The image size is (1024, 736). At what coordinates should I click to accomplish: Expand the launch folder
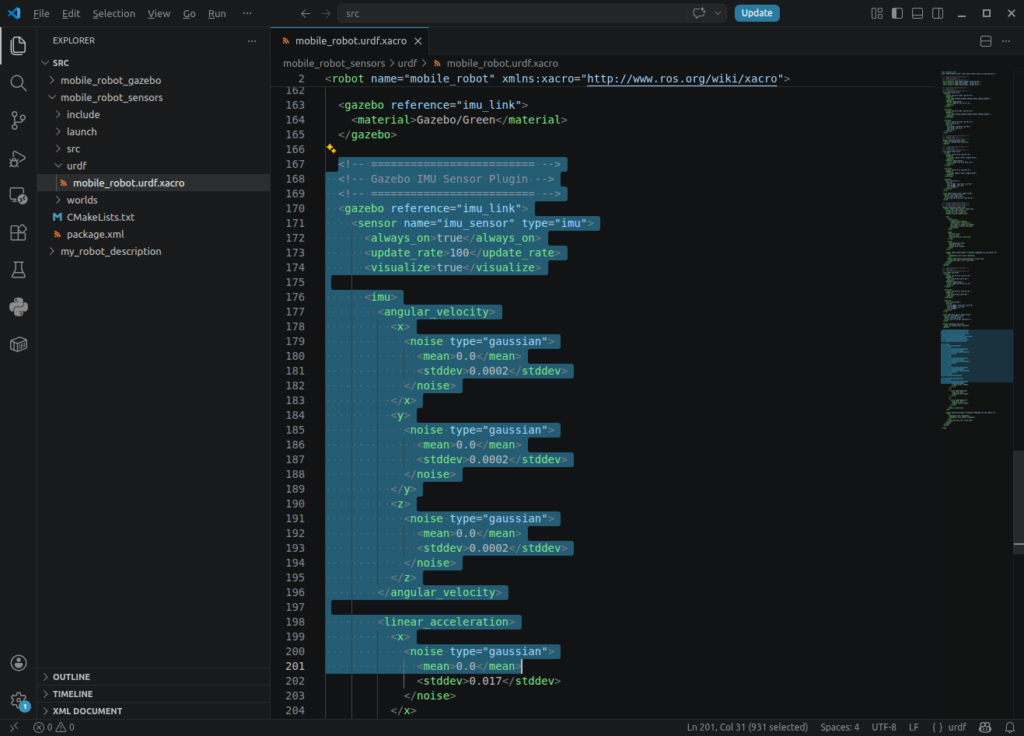click(154, 131)
